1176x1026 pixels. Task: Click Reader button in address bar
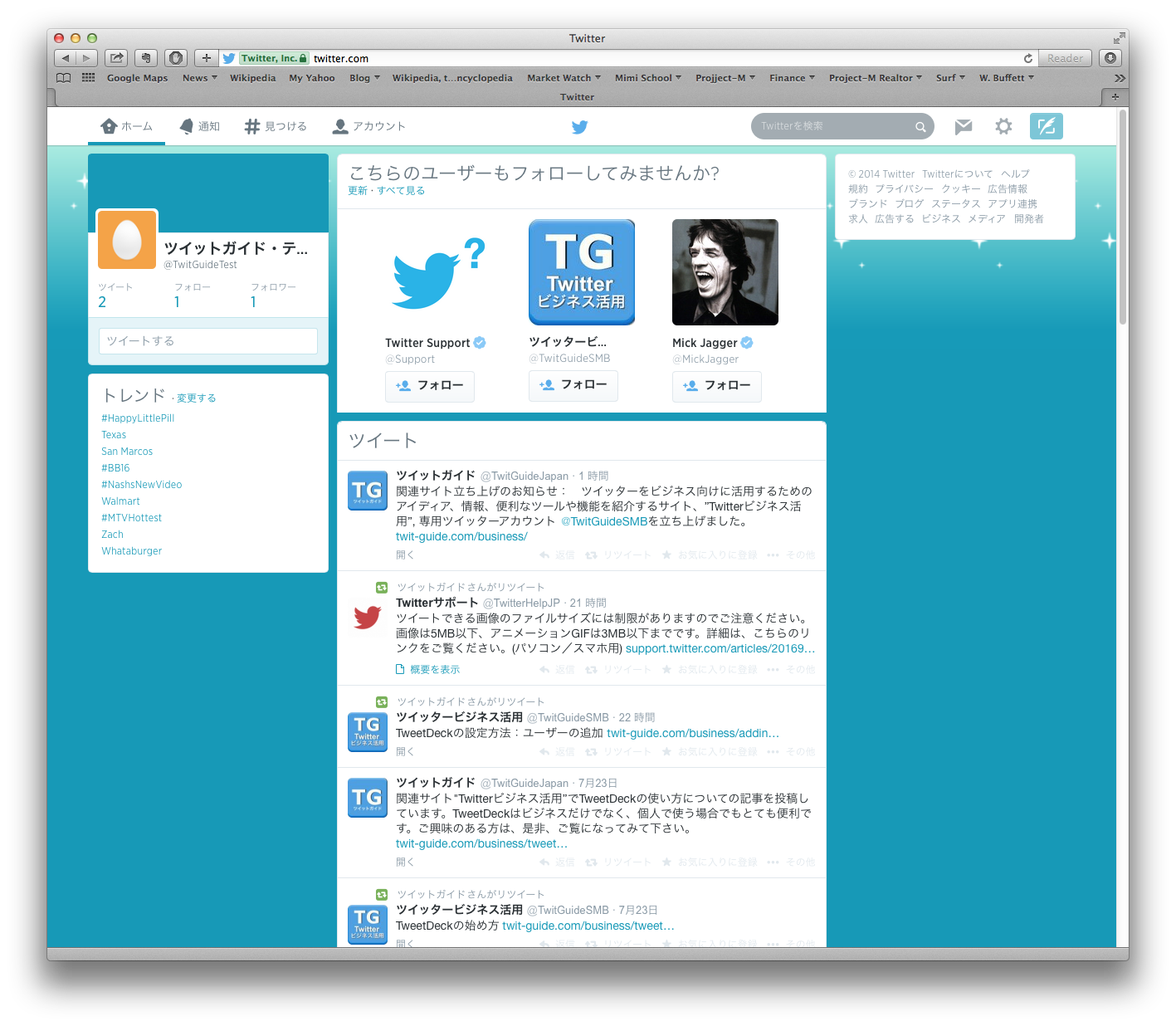(x=1065, y=58)
